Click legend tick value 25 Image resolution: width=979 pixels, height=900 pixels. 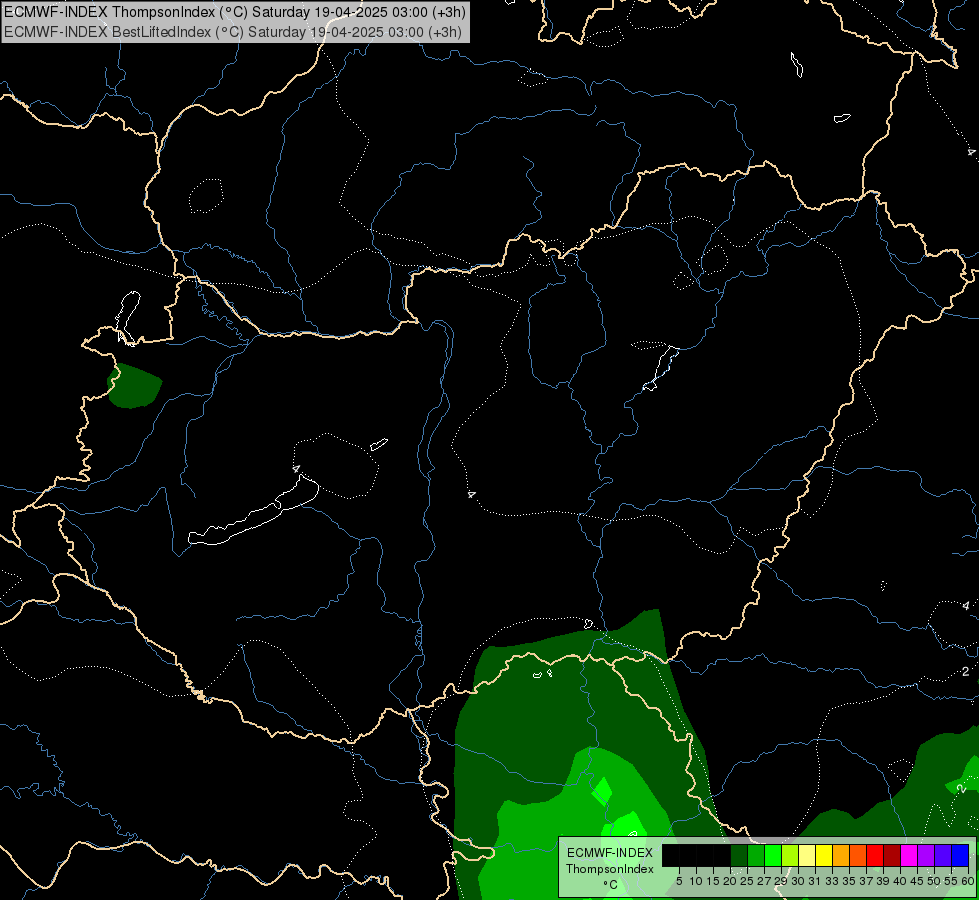click(746, 881)
